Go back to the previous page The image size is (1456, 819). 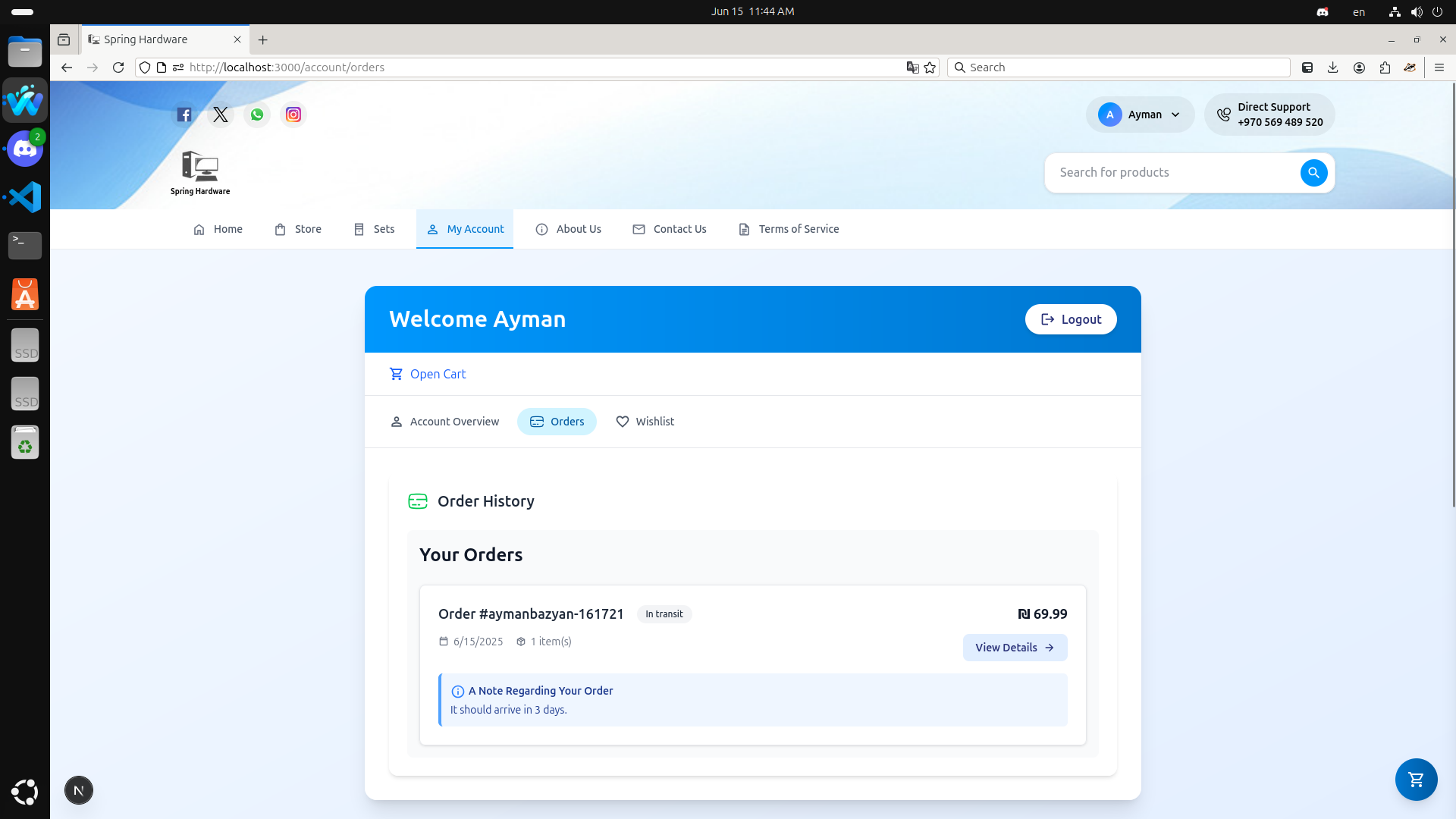pos(67,67)
